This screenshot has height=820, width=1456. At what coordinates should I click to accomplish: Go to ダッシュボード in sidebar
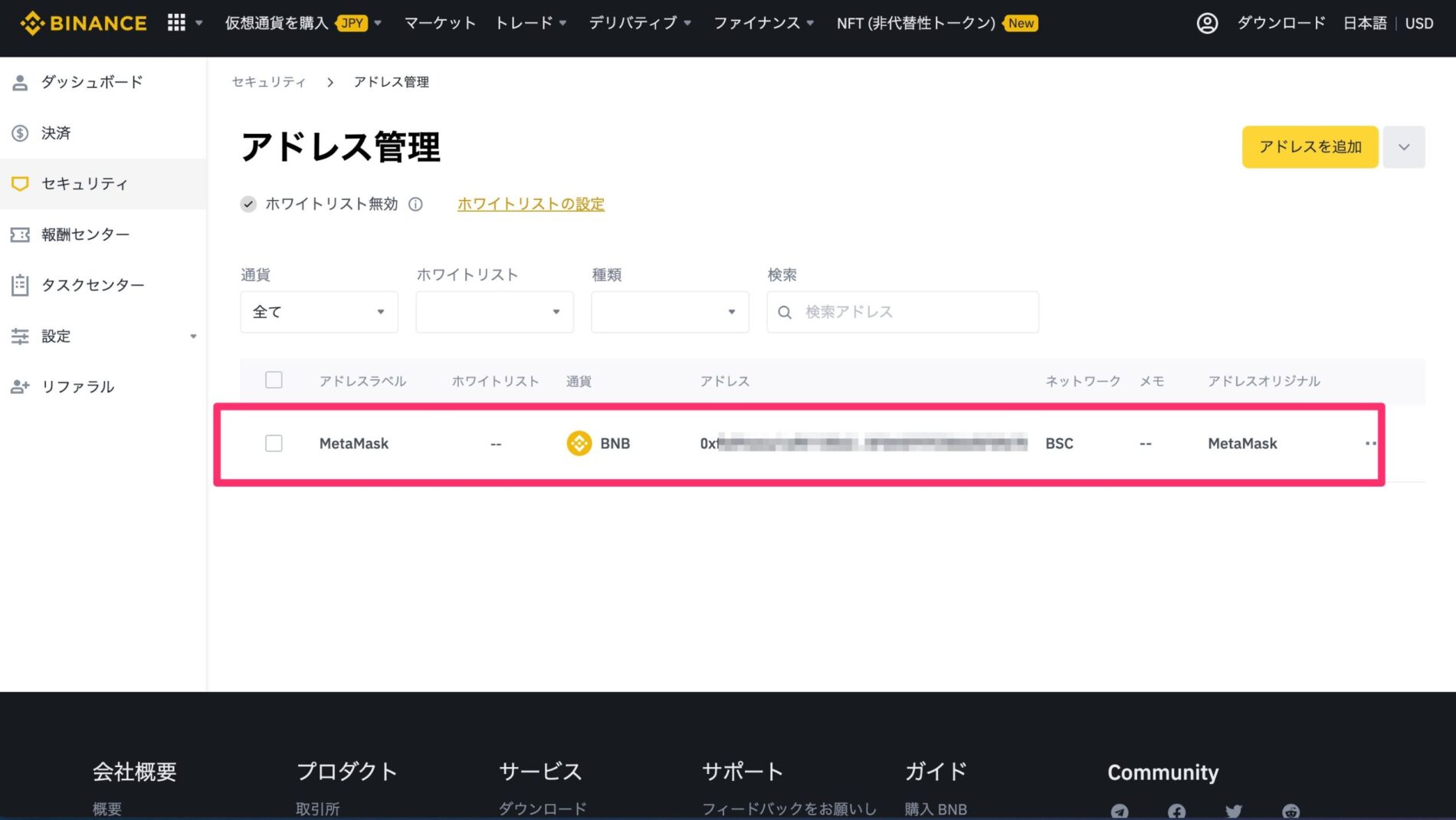tap(92, 82)
